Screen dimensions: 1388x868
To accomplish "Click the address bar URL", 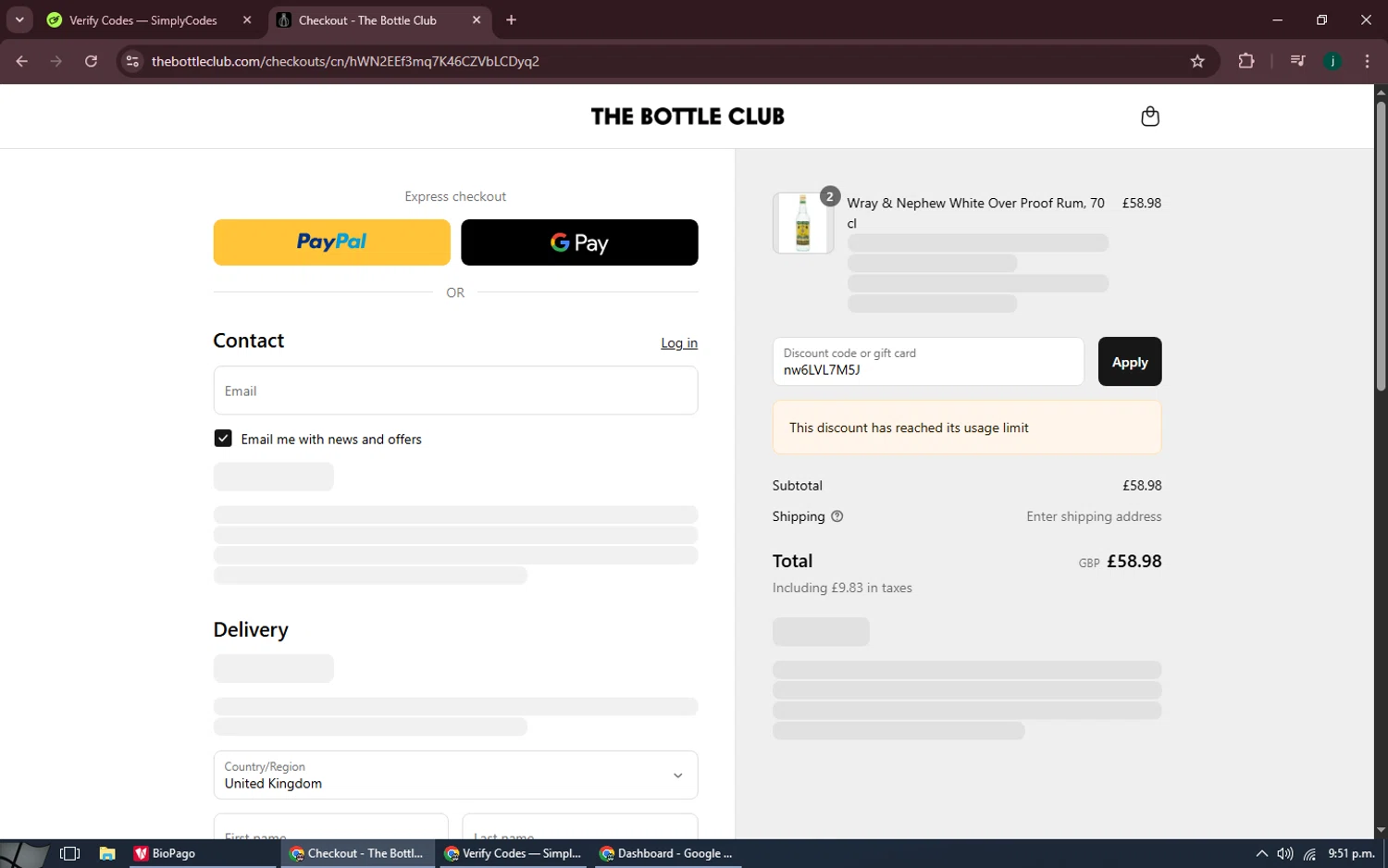I will [x=345, y=61].
